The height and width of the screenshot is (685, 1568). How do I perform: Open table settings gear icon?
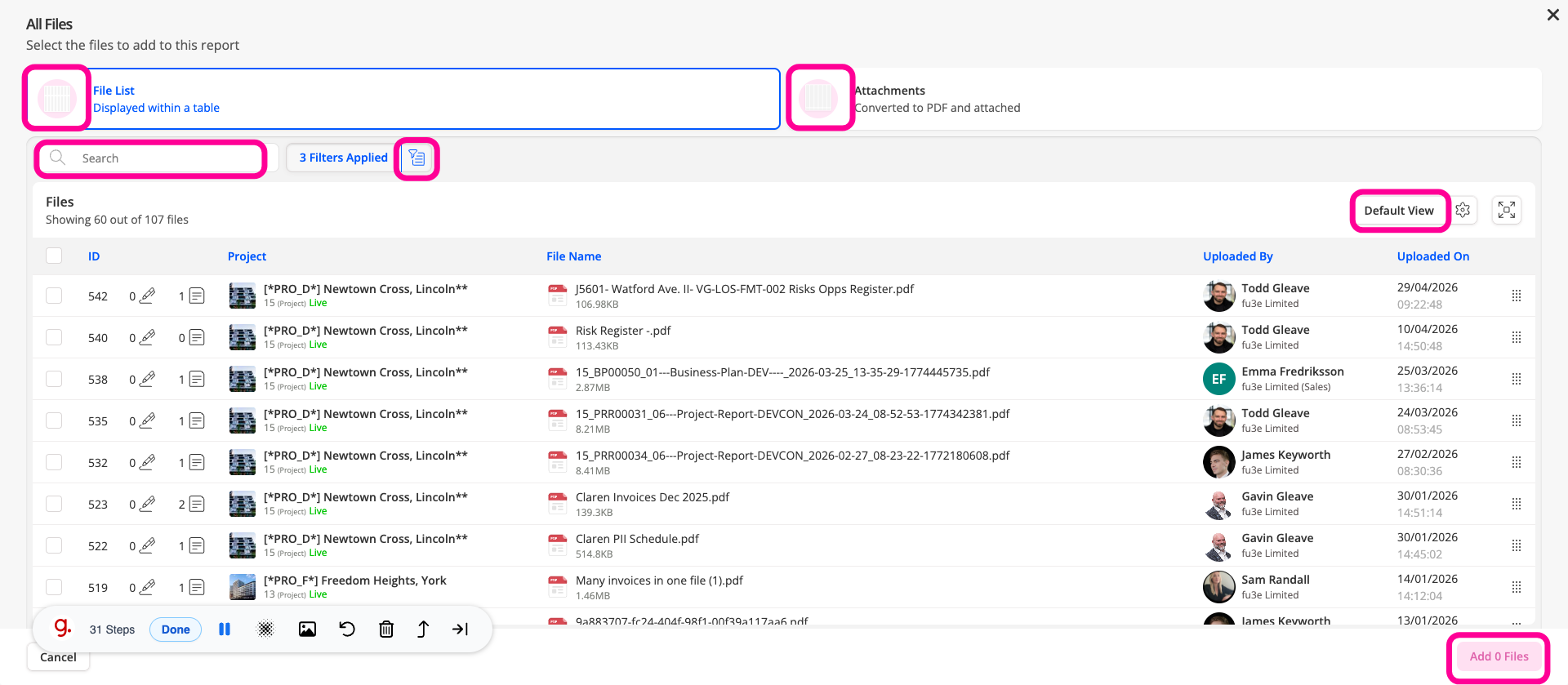point(1463,211)
